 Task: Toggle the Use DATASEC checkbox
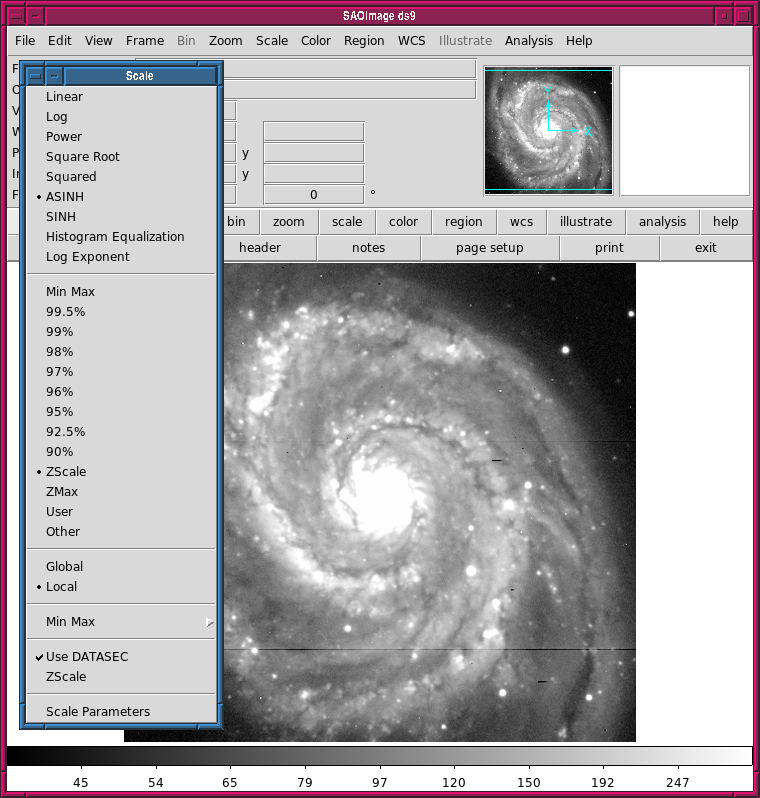point(86,657)
